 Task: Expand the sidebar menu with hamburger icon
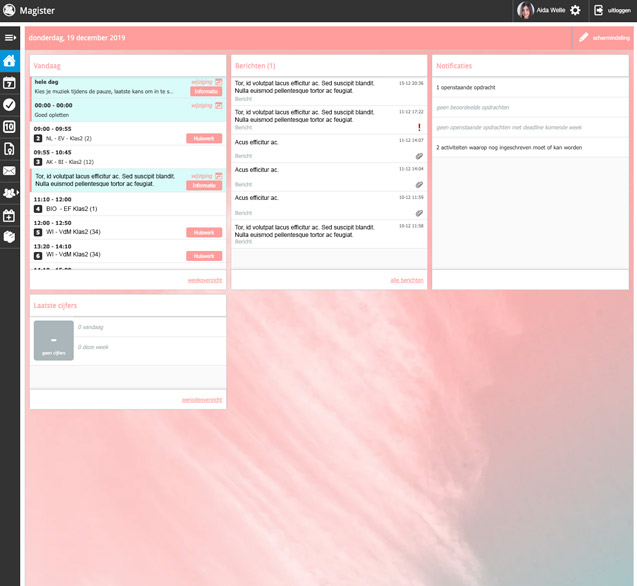pyautogui.click(x=10, y=38)
